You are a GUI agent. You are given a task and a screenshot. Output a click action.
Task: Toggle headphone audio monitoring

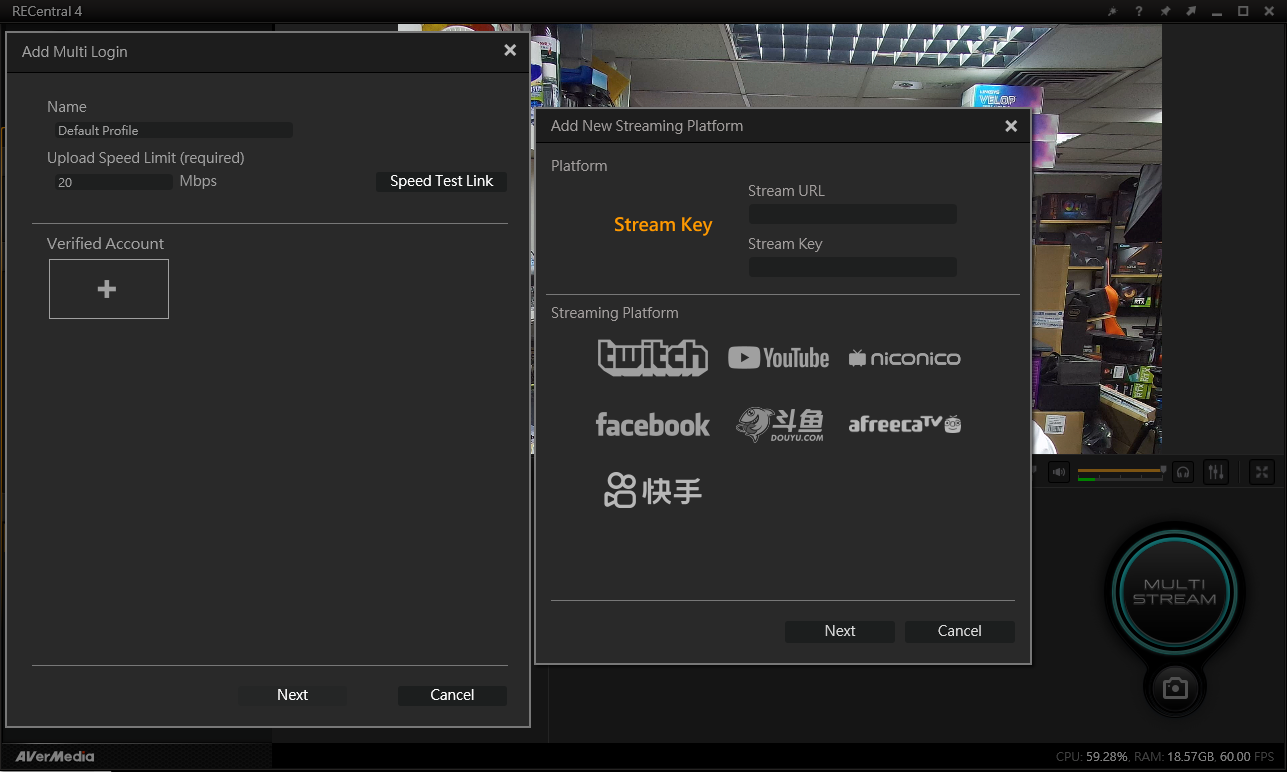[1184, 472]
